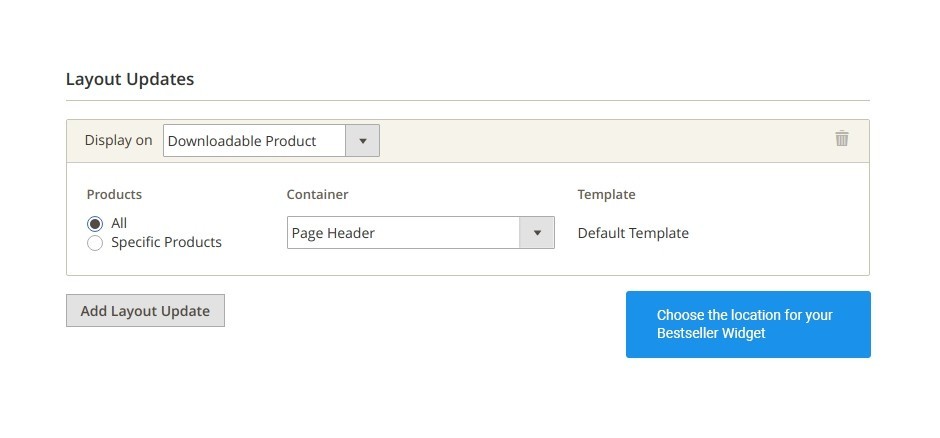Click the Display on label
The width and height of the screenshot is (940, 438).
coord(118,140)
